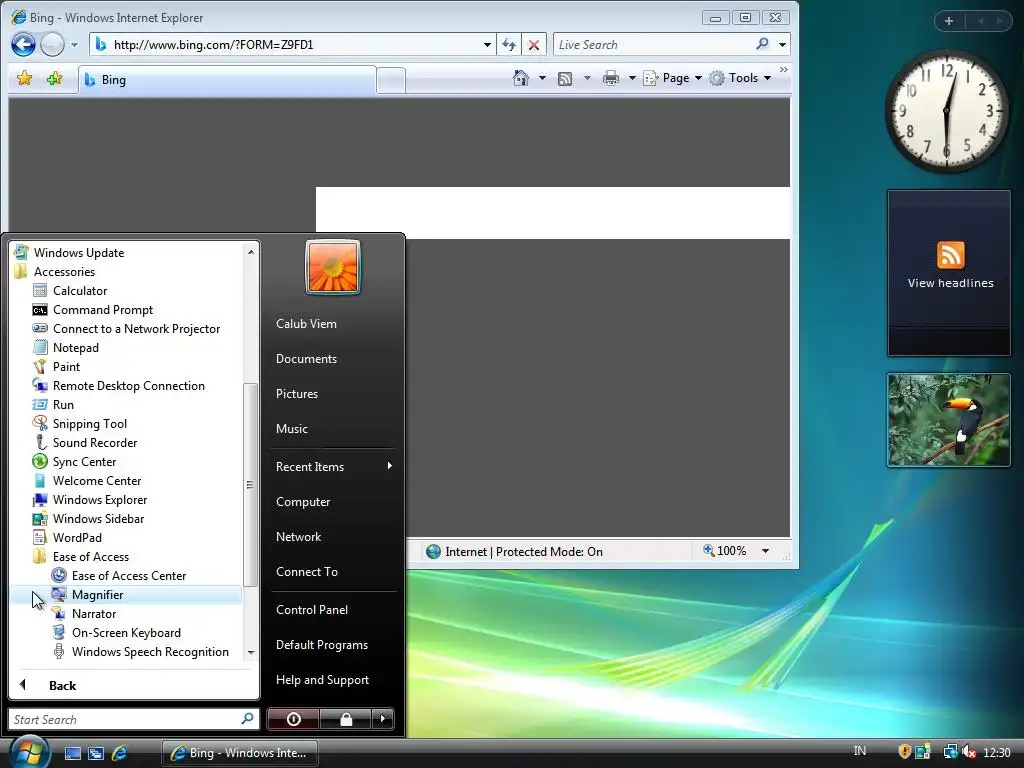Click the Start menu lock button

click(x=345, y=719)
